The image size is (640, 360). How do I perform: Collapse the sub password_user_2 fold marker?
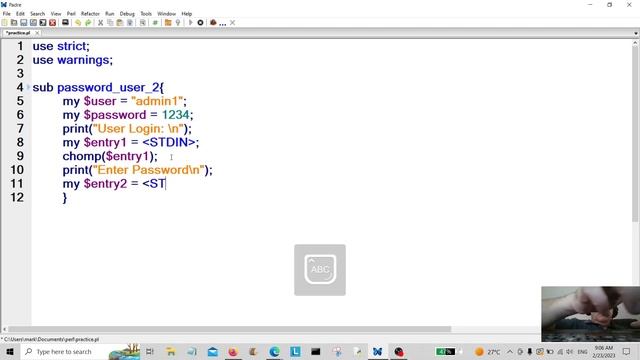point(28,87)
